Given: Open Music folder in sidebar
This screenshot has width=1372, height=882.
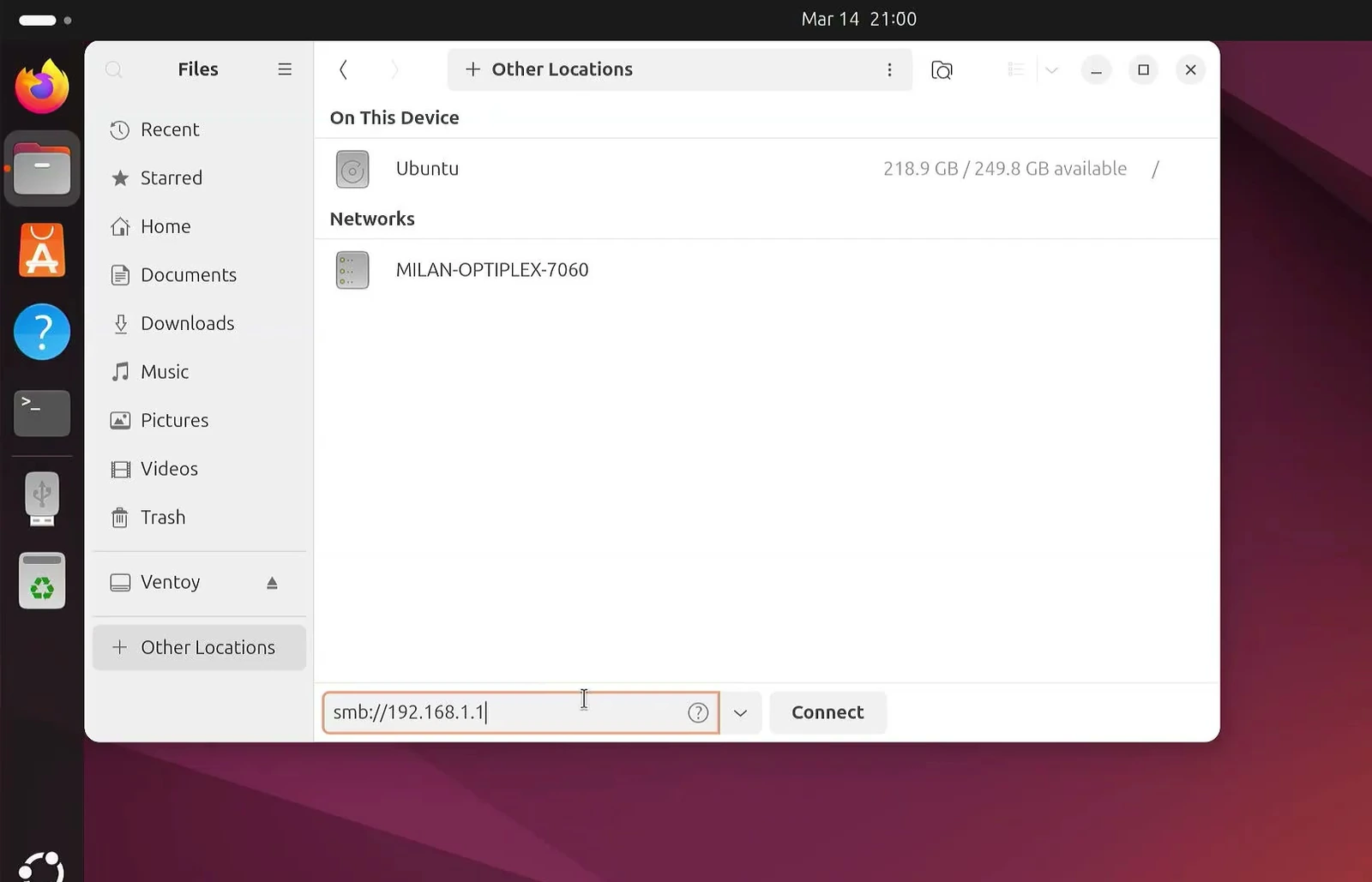Looking at the screenshot, I should 199,372.
